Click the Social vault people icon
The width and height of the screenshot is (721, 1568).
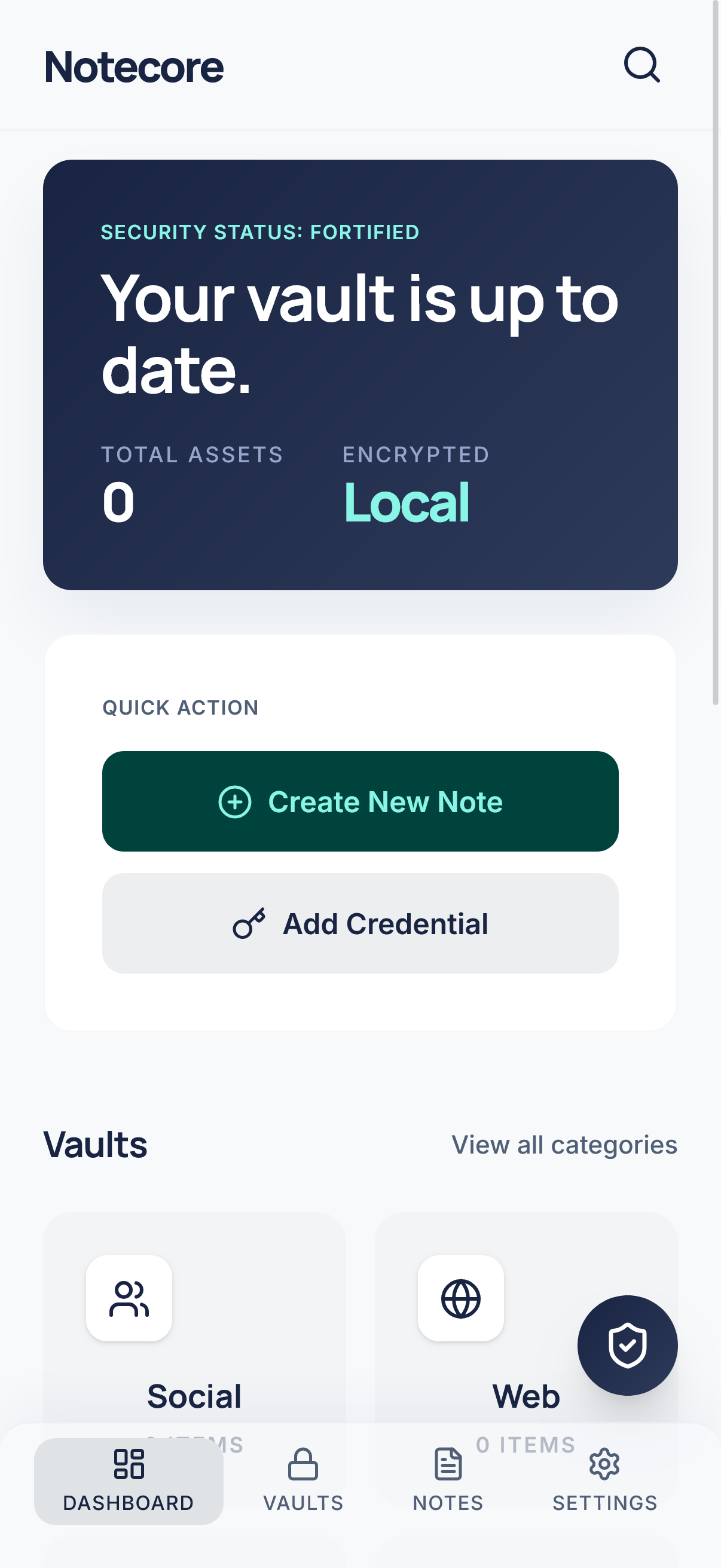pos(129,1298)
